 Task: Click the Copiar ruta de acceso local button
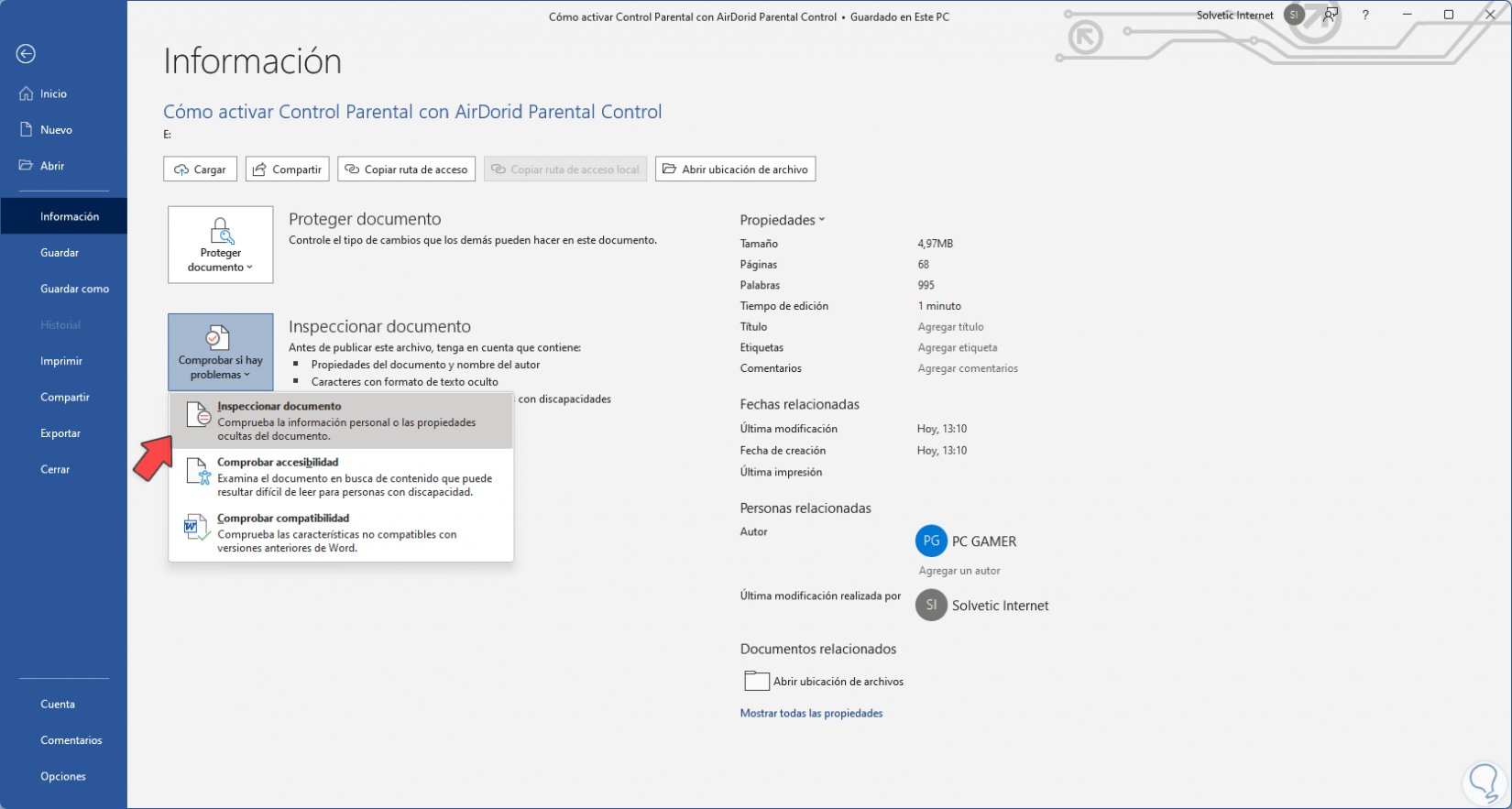[x=565, y=169]
